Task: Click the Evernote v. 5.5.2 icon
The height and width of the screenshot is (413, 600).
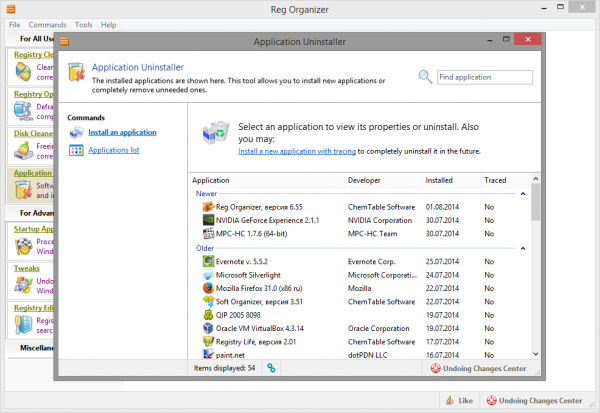Action: [208, 261]
